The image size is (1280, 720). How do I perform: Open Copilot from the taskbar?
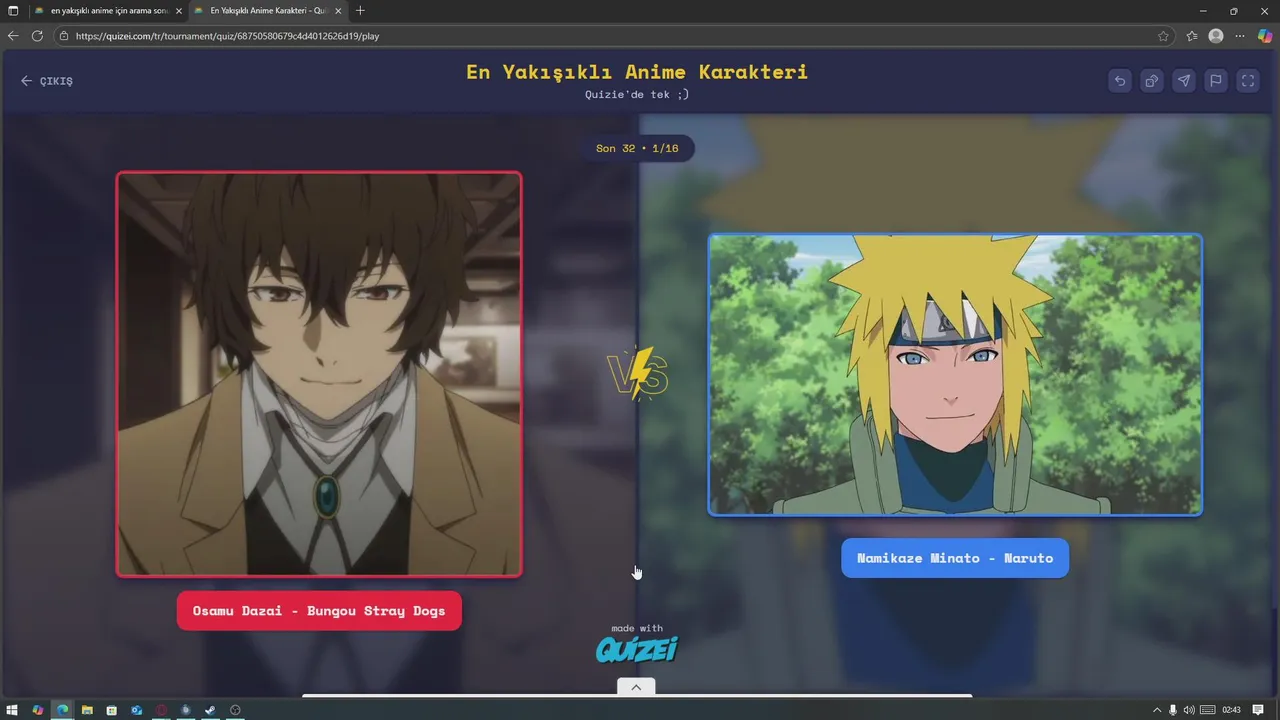click(x=38, y=710)
